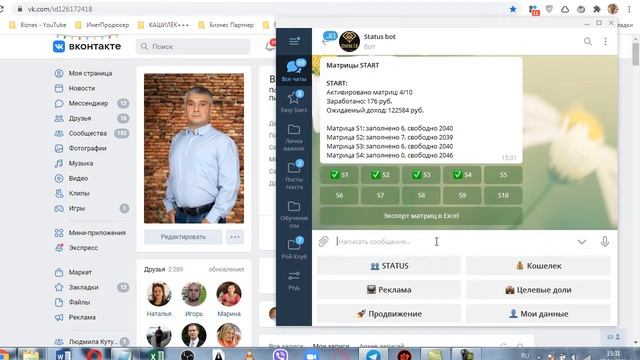The width and height of the screenshot is (640, 360).
Task: Open the Ред. folder settings icon
Action: pos(294,281)
